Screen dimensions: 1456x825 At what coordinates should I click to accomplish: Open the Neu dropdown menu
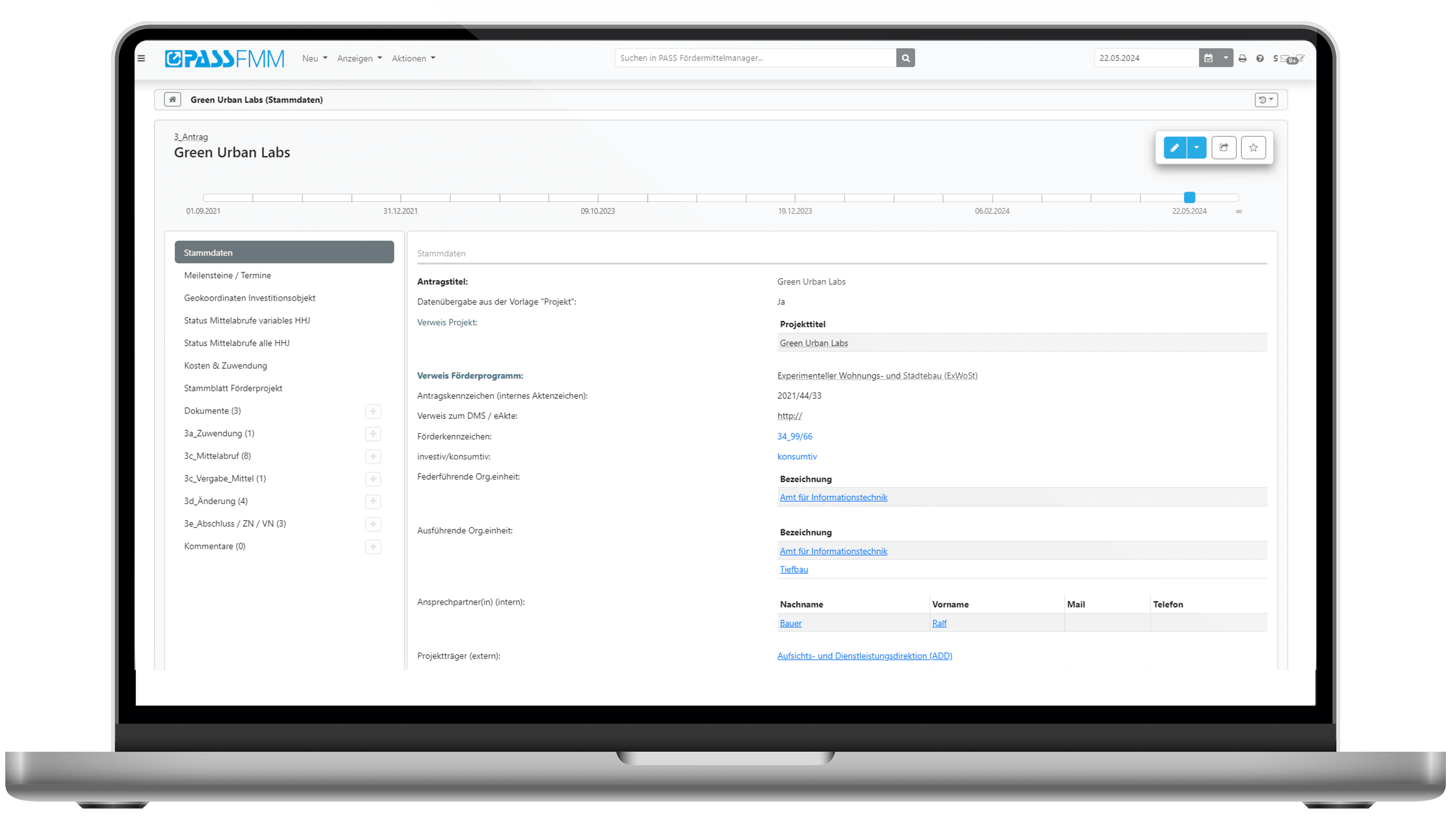click(x=315, y=58)
